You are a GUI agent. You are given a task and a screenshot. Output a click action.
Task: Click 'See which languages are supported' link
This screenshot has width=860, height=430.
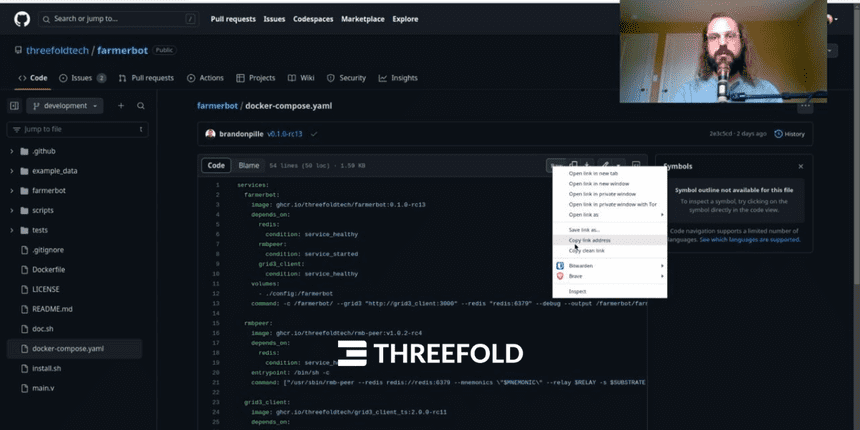point(749,240)
